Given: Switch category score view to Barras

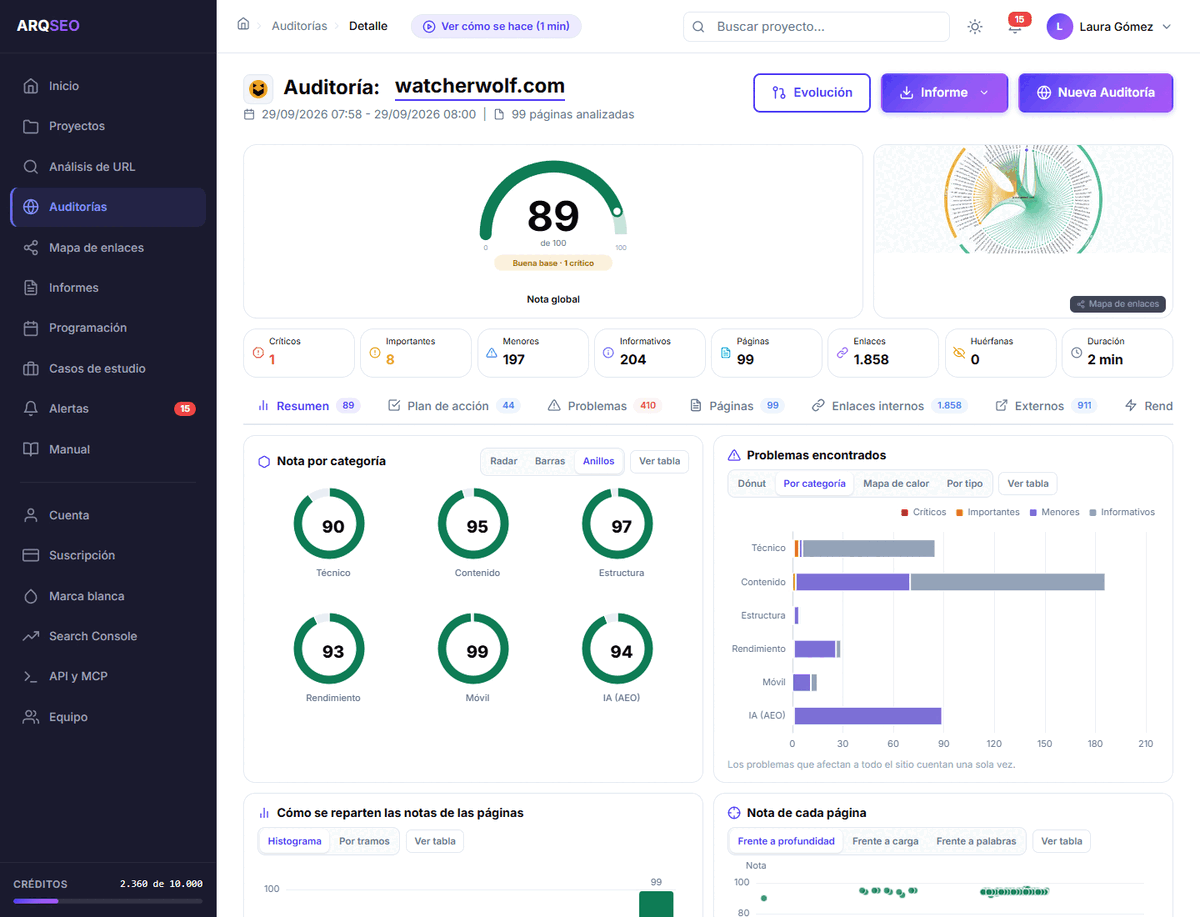Looking at the screenshot, I should click(550, 461).
